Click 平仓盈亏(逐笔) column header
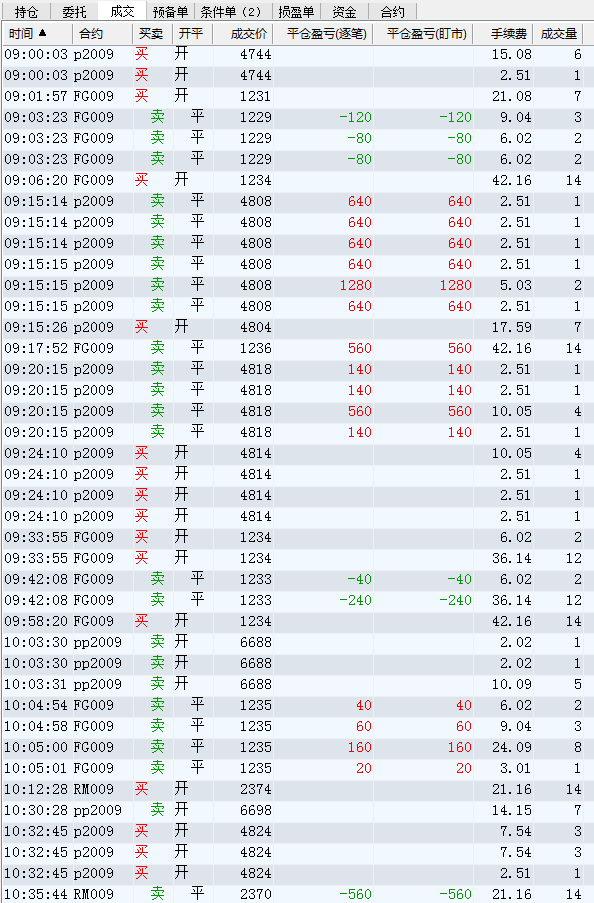Image resolution: width=594 pixels, height=903 pixels. pos(323,34)
